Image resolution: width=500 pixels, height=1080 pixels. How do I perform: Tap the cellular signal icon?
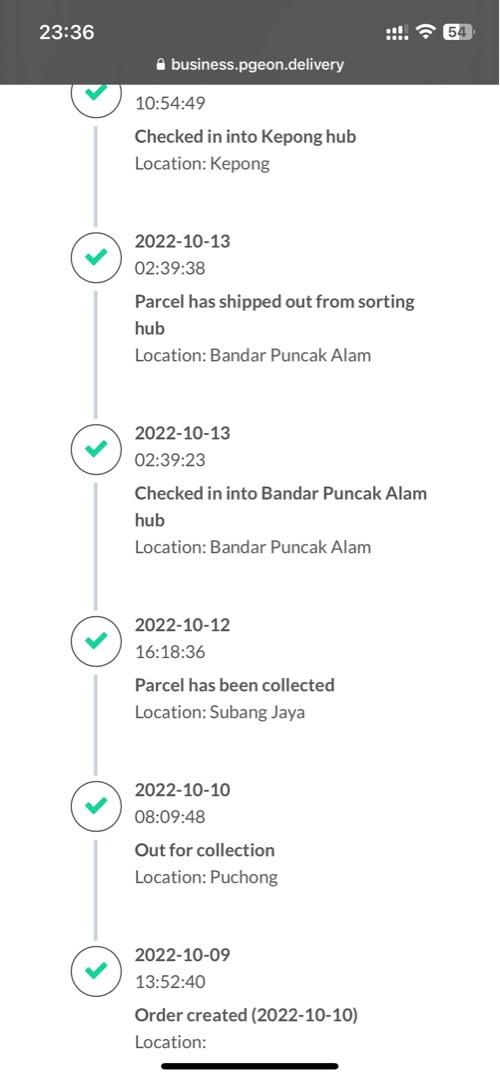pos(397,32)
